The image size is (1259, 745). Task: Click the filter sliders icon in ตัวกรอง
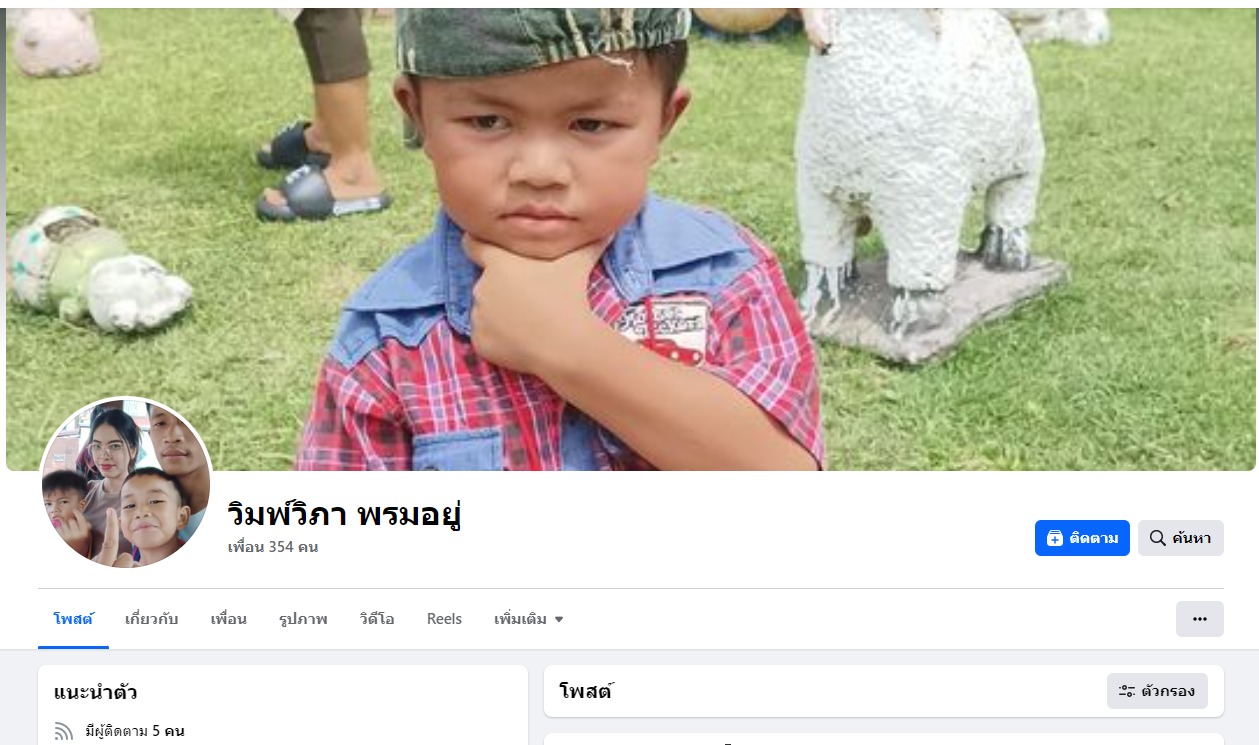[1127, 691]
